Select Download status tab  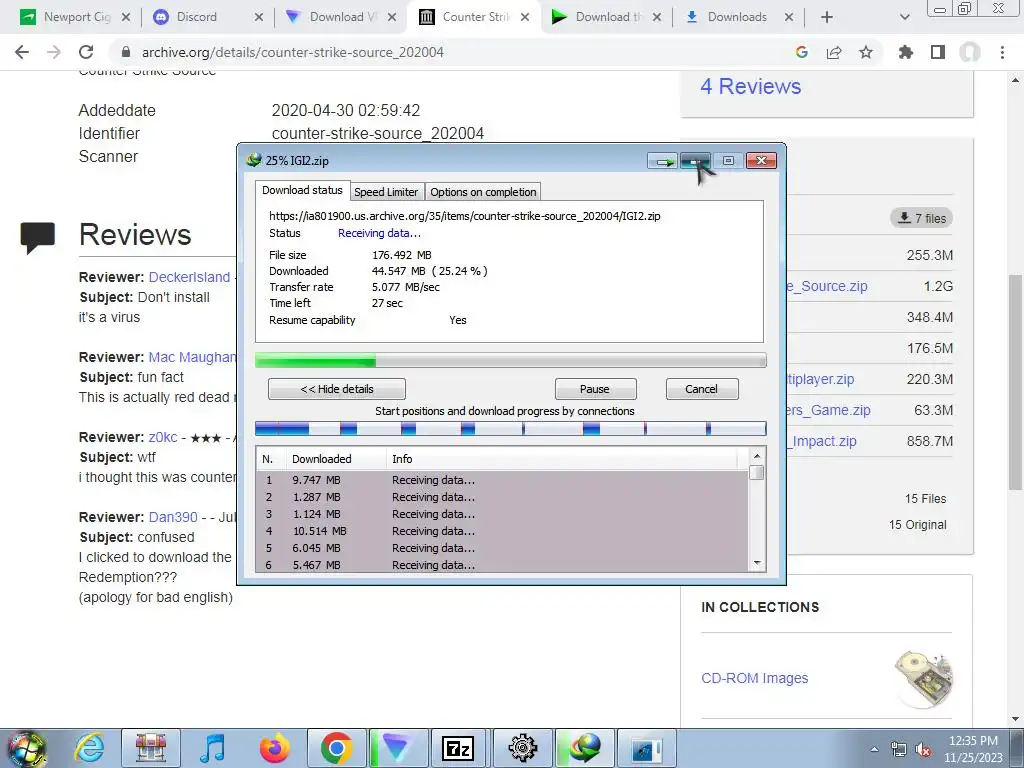(302, 190)
